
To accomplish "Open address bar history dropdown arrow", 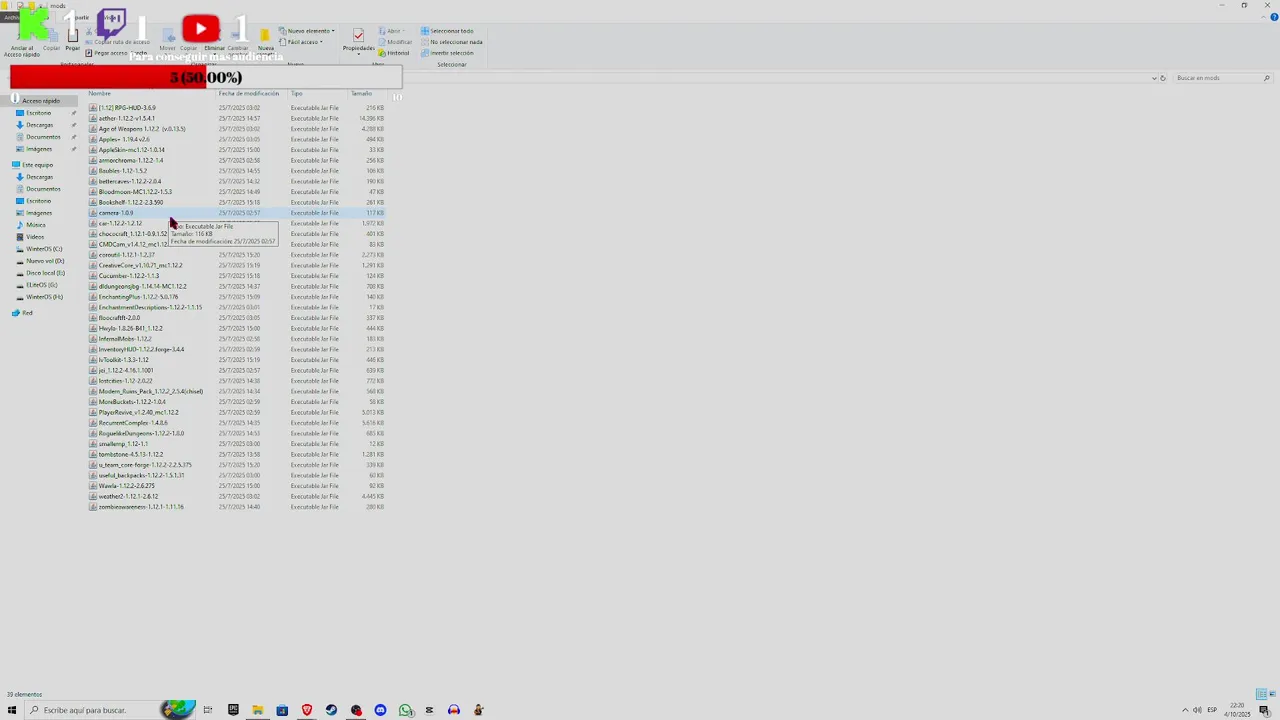I will (1153, 78).
